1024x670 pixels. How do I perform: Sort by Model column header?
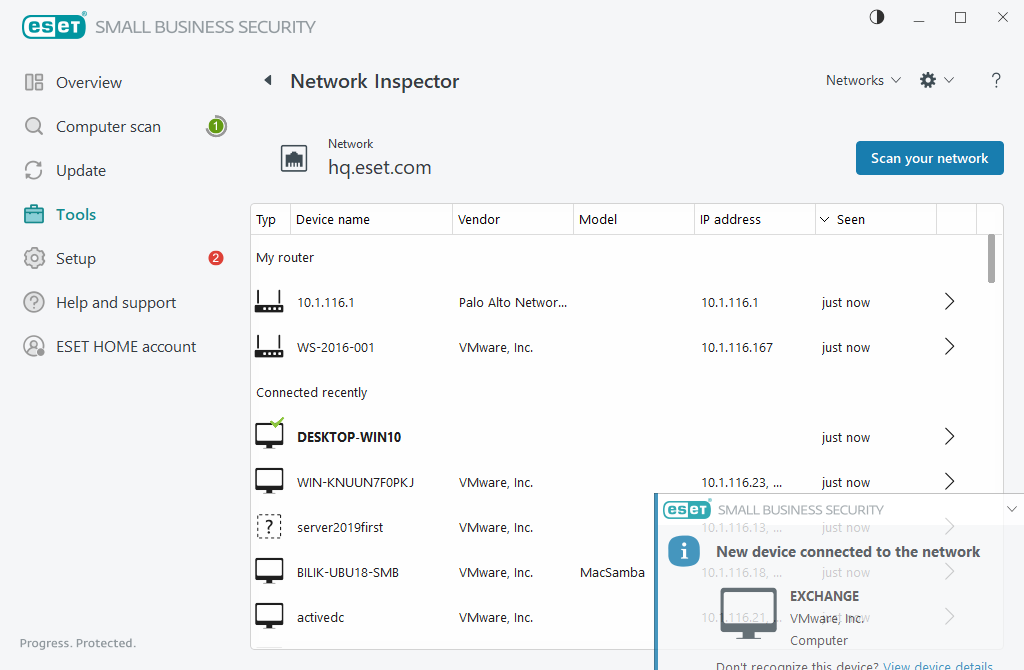click(x=633, y=219)
